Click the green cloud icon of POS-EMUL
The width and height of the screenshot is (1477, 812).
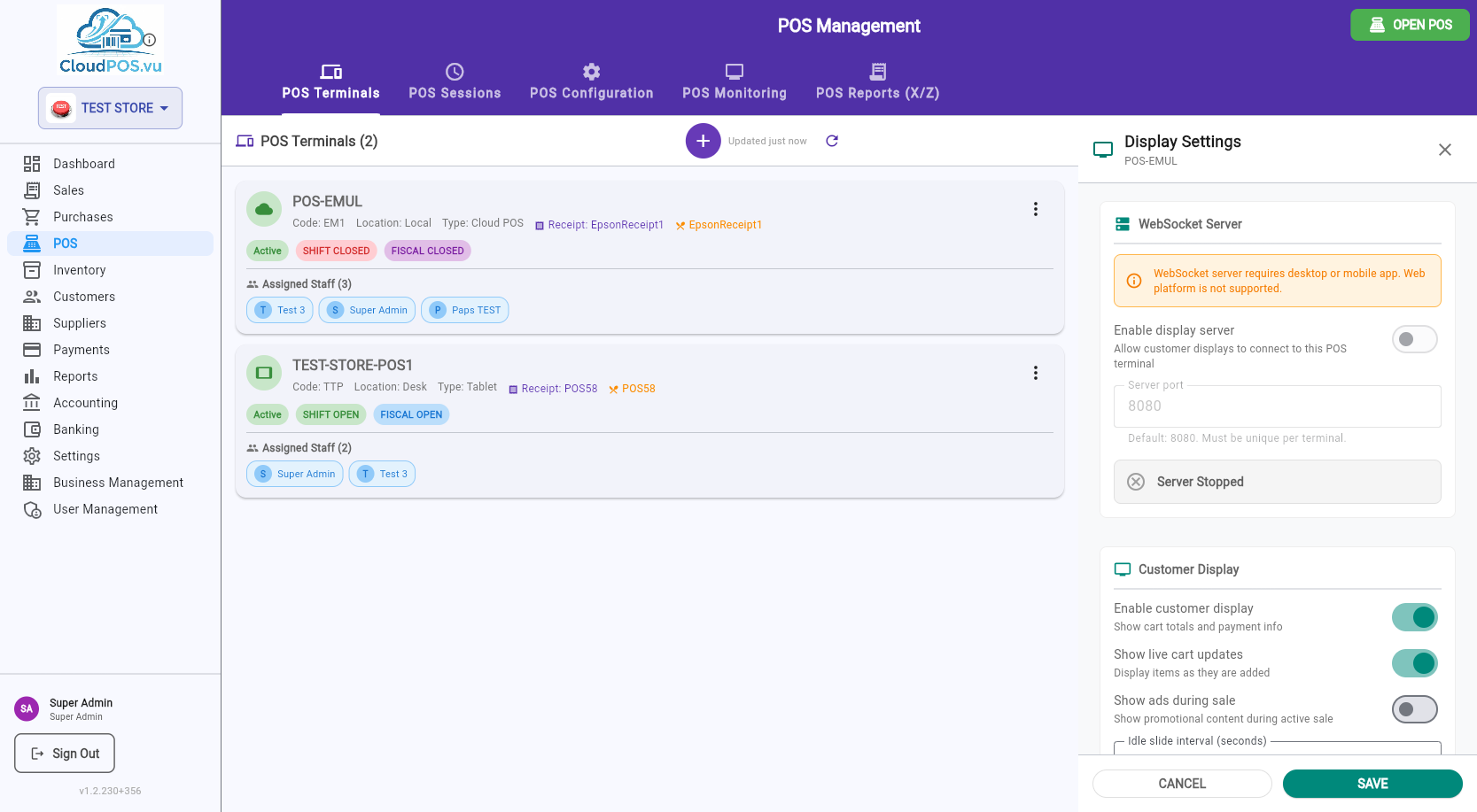coord(264,210)
